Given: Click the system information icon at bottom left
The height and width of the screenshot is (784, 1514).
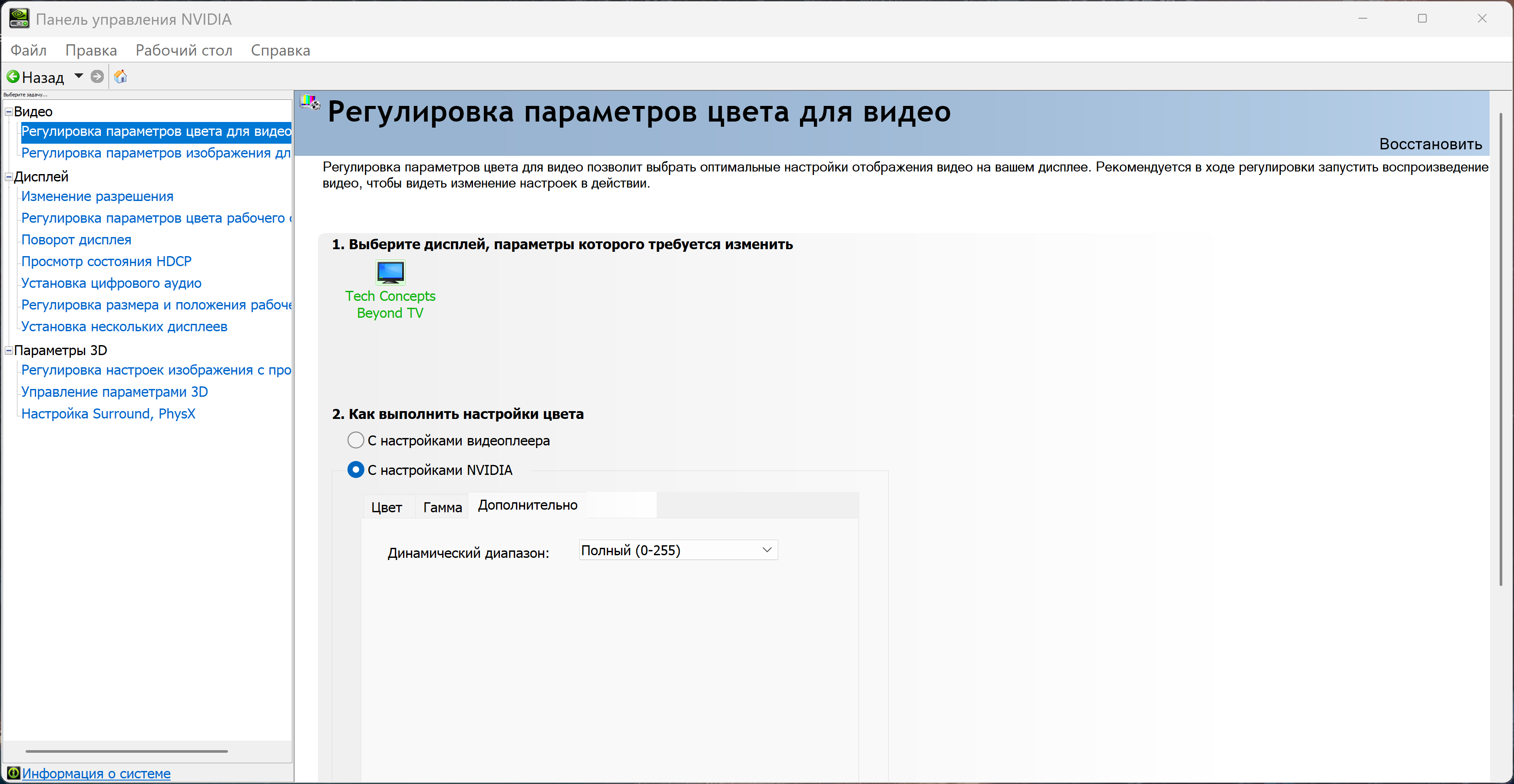Looking at the screenshot, I should tap(13, 773).
